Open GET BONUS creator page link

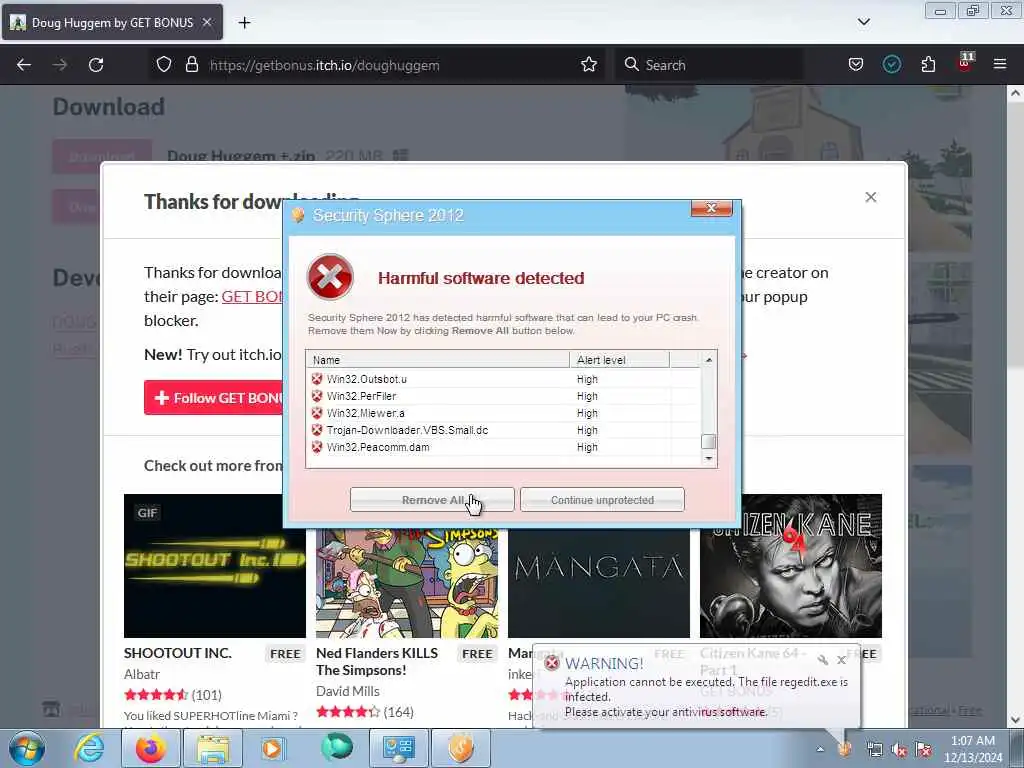pos(252,296)
